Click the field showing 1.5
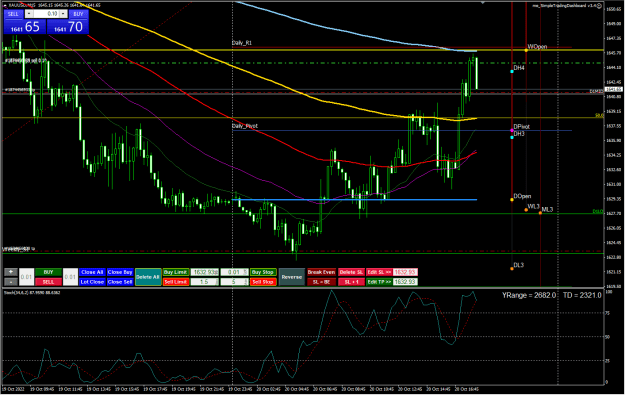Image resolution: width=625 pixels, height=395 pixels. coord(204,282)
